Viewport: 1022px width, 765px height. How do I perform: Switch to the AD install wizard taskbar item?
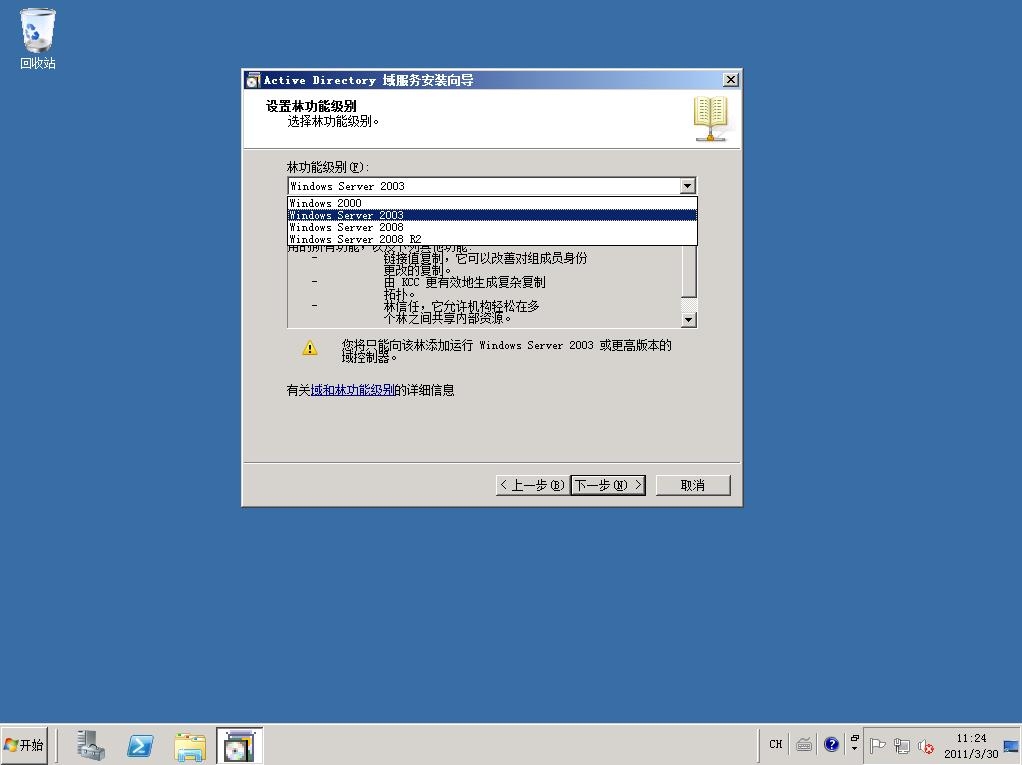tap(239, 745)
